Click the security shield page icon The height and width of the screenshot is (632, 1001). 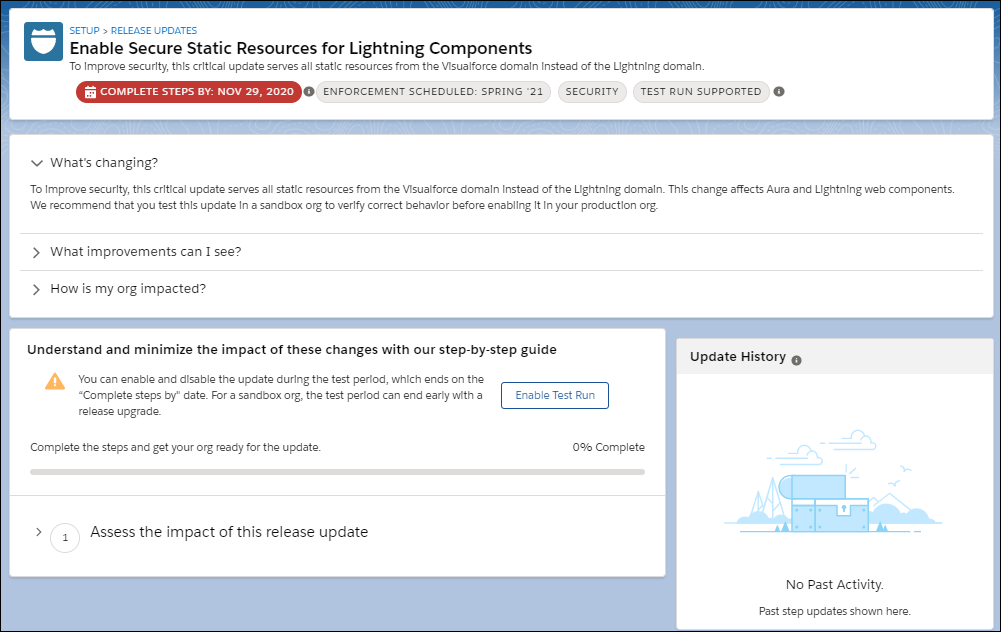click(43, 41)
